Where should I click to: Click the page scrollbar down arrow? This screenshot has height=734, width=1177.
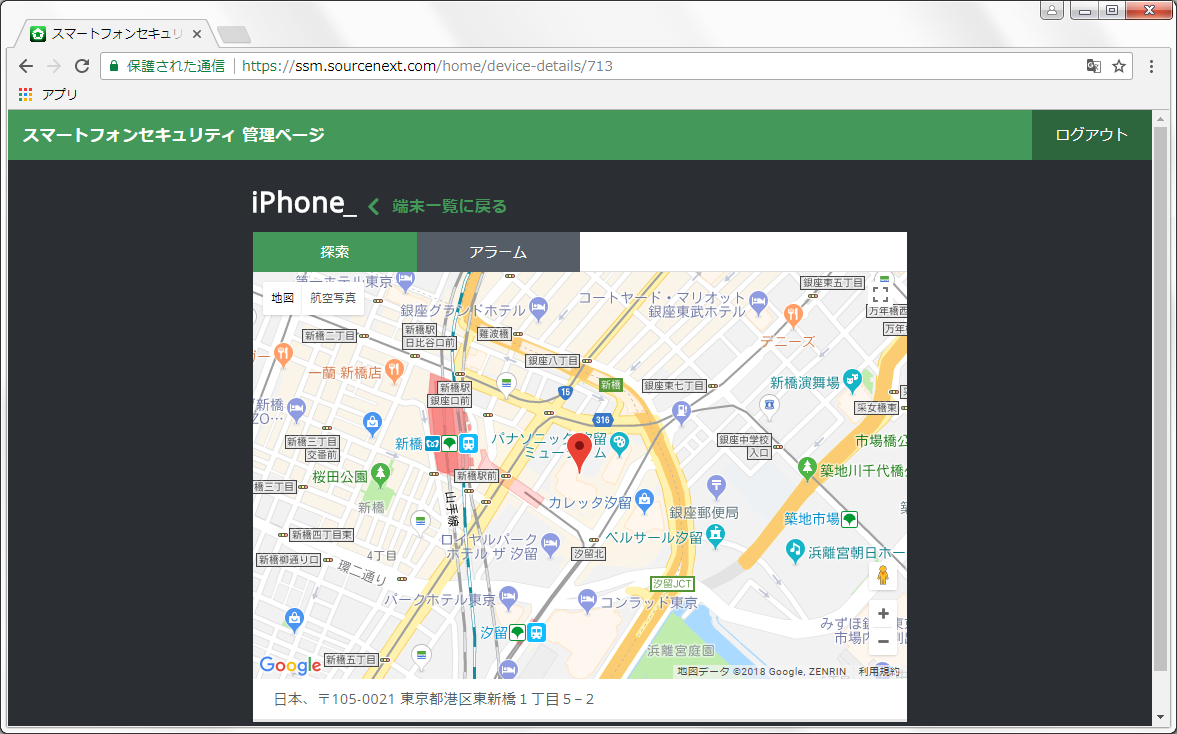pos(1160,717)
